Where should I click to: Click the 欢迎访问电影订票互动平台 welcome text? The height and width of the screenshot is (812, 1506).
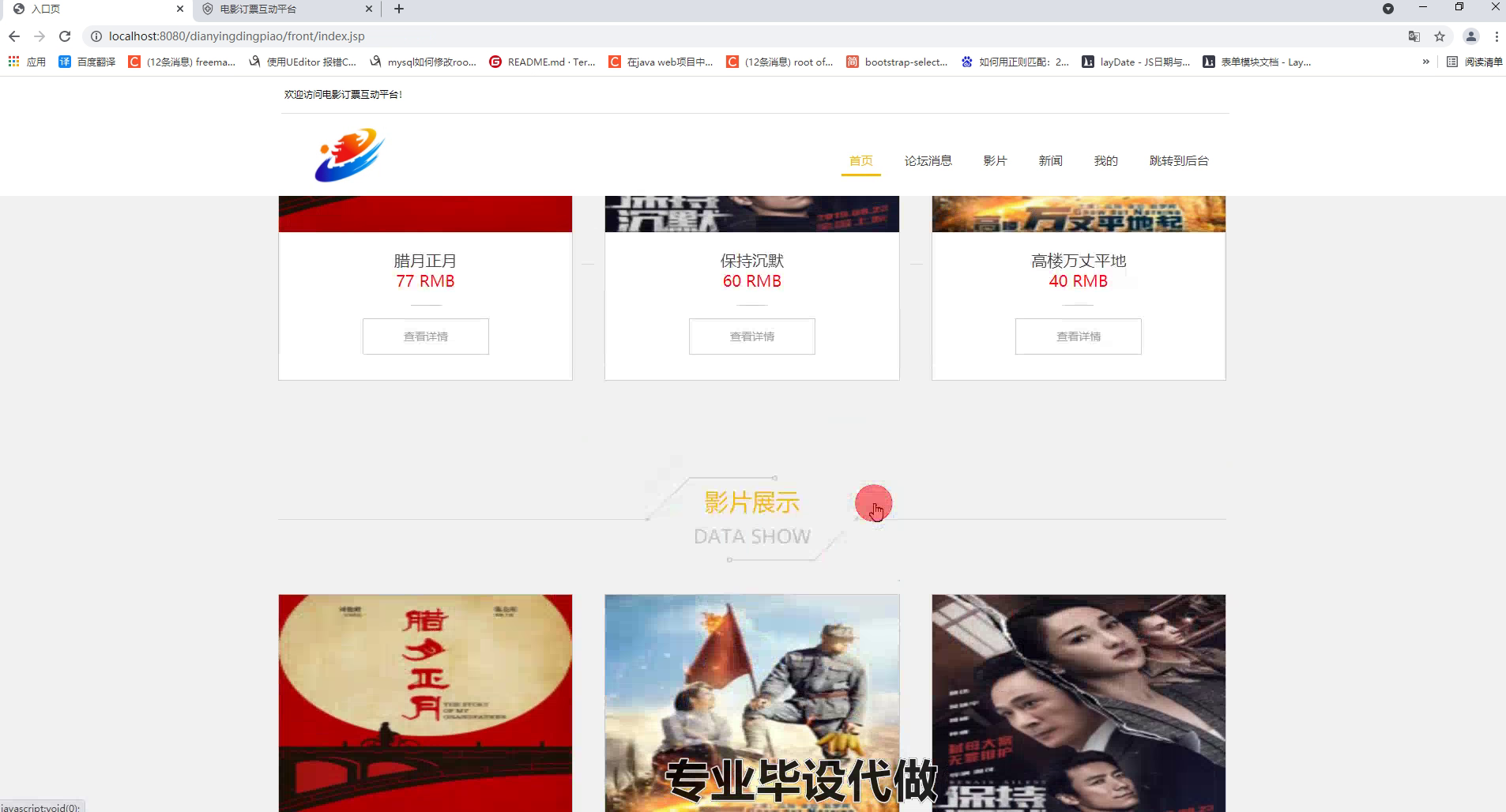[343, 94]
